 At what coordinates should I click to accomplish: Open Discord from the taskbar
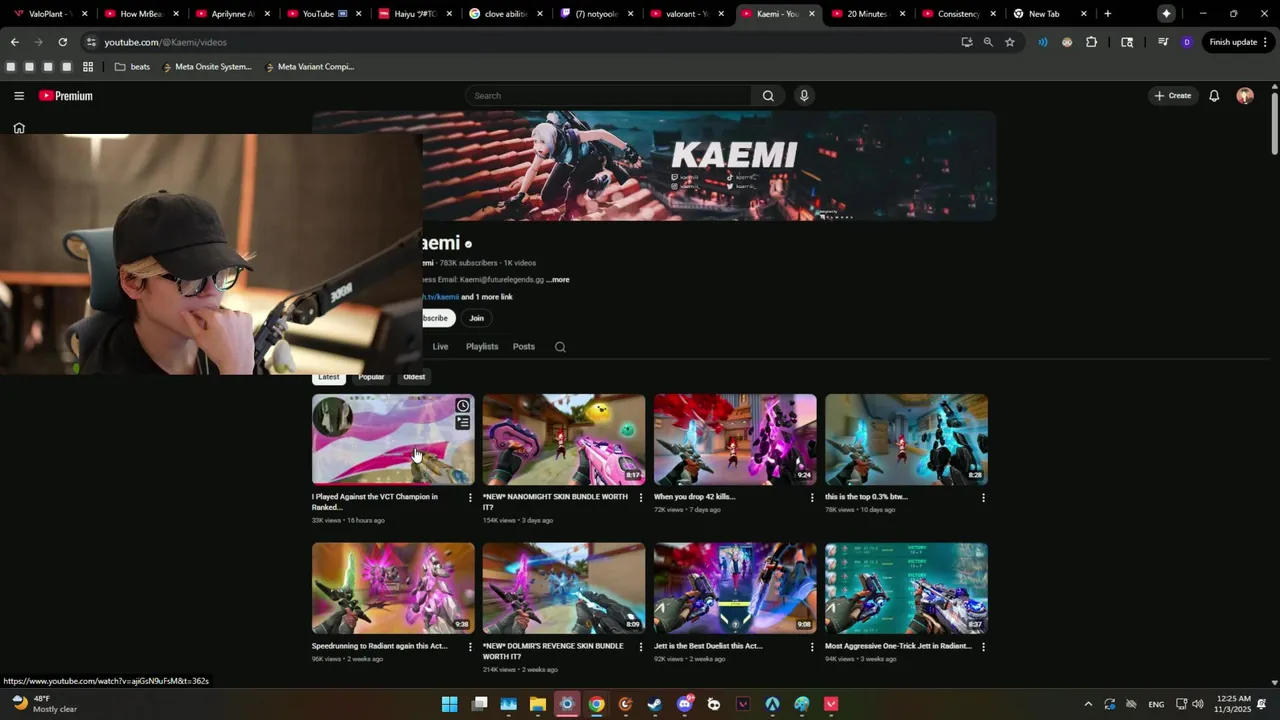pyautogui.click(x=684, y=704)
